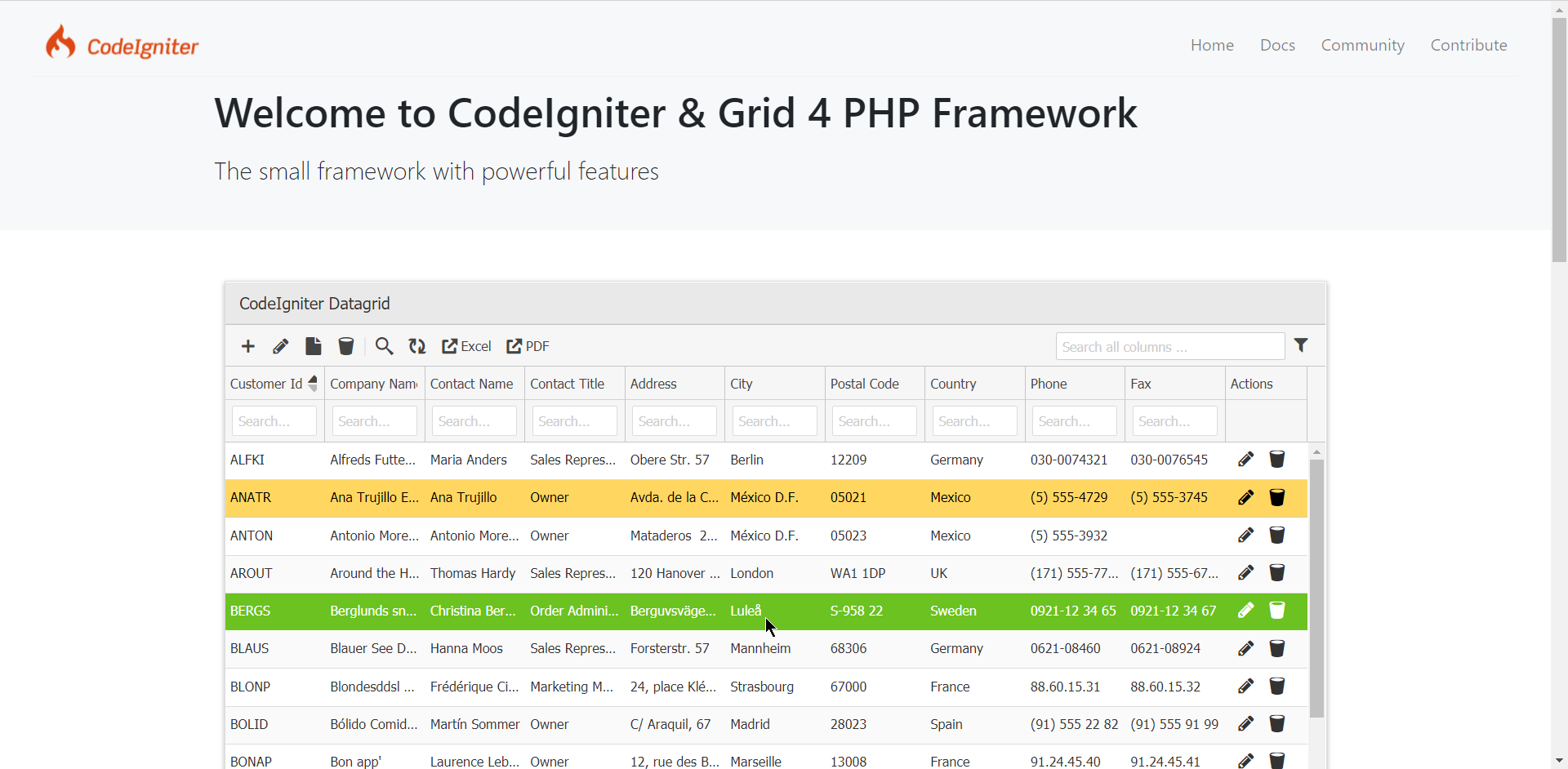Focus the Search all columns field
Screen dimensions: 1568x769
pyautogui.click(x=1169, y=347)
